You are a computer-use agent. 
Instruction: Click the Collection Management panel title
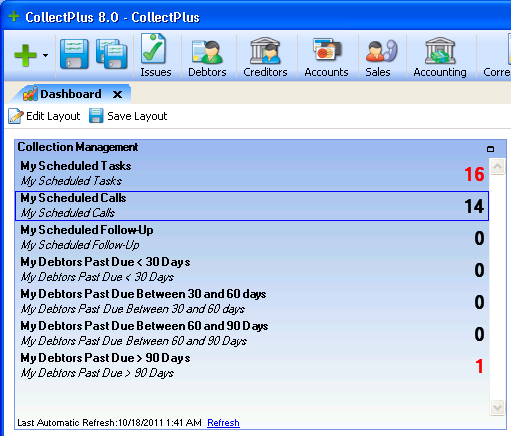78,147
